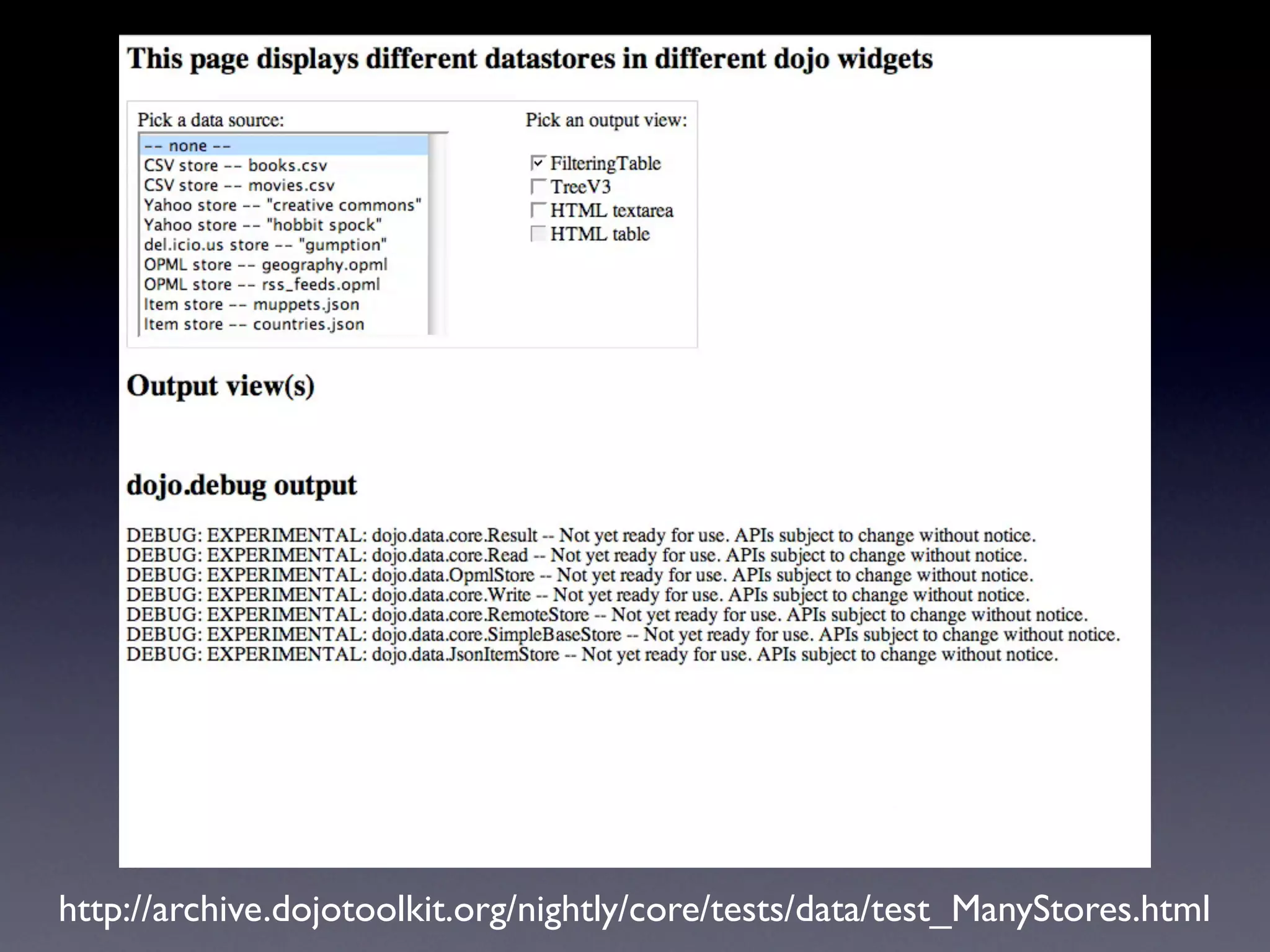1270x952 pixels.
Task: Click the 'Pick an output view:' label
Action: tap(606, 120)
